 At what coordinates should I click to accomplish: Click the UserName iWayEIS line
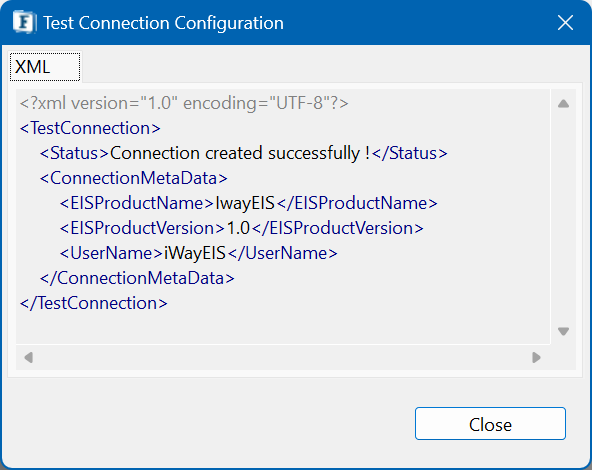pos(198,253)
